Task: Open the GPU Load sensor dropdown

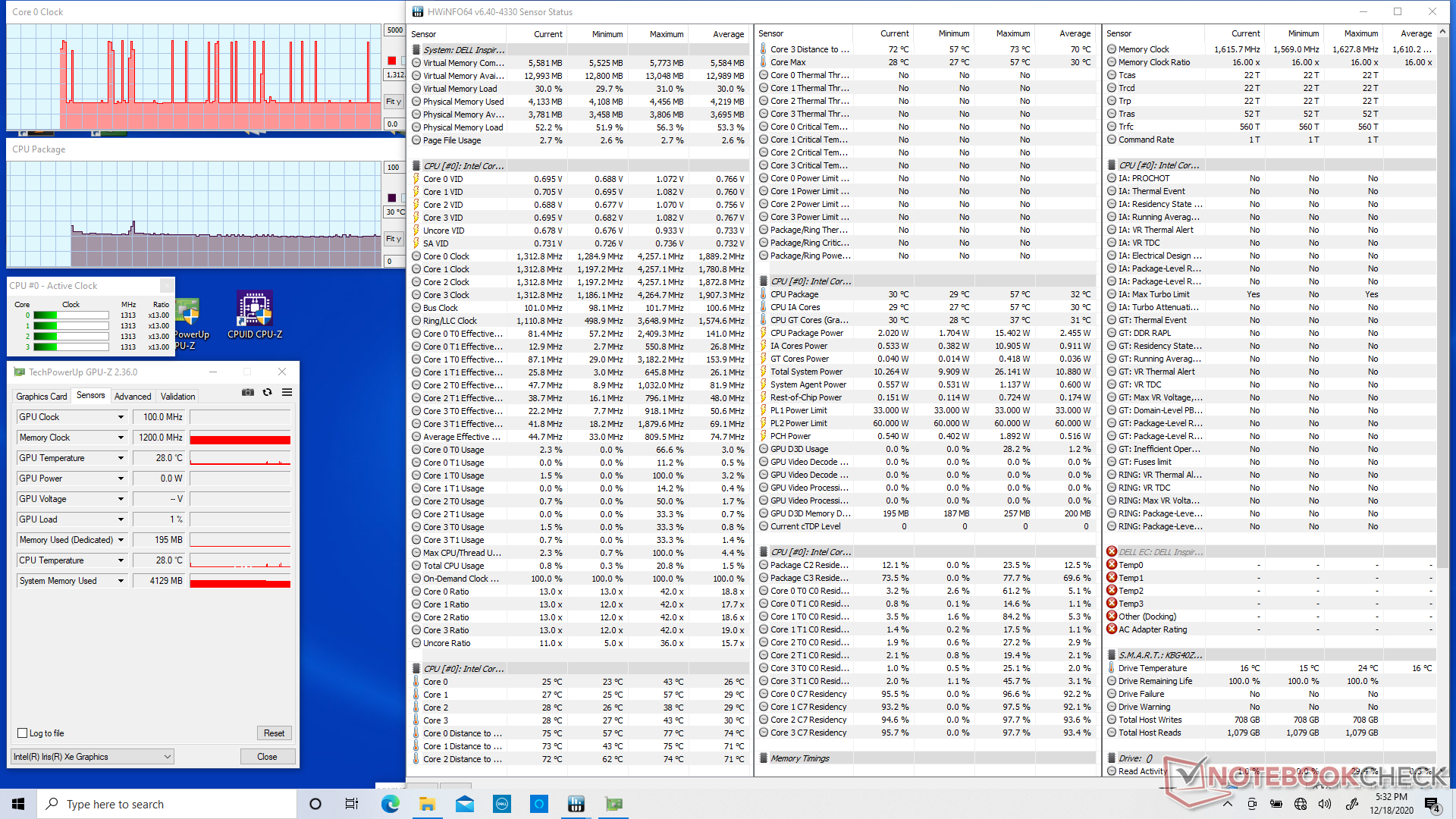Action: (x=121, y=519)
